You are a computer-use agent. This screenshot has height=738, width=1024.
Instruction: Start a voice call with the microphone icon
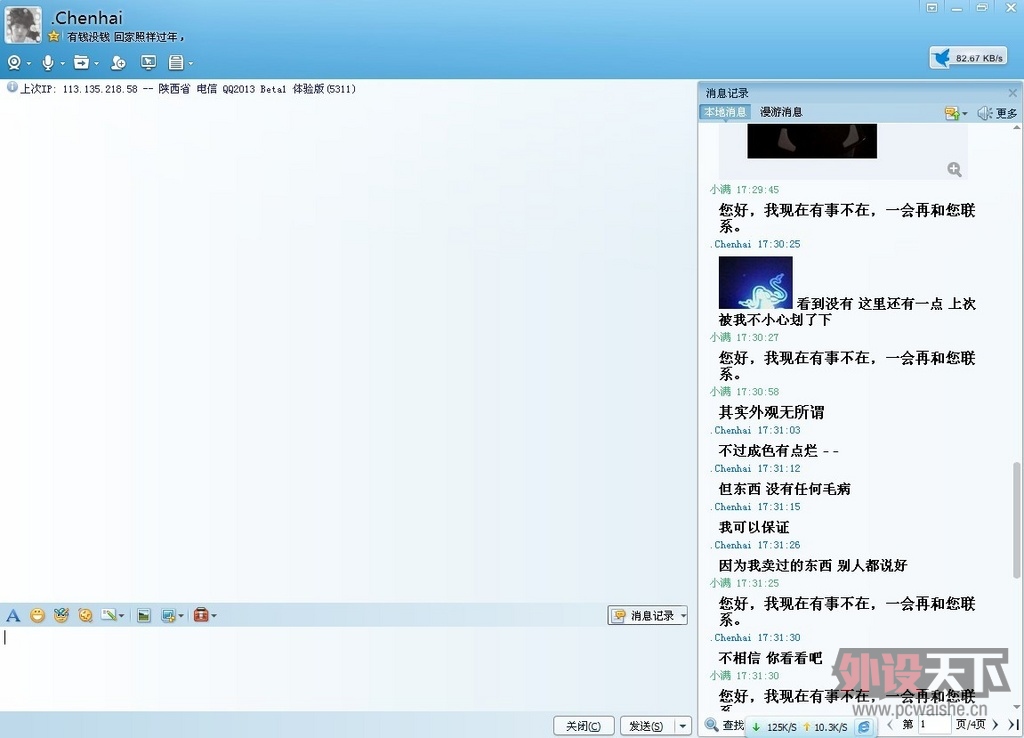coord(48,63)
